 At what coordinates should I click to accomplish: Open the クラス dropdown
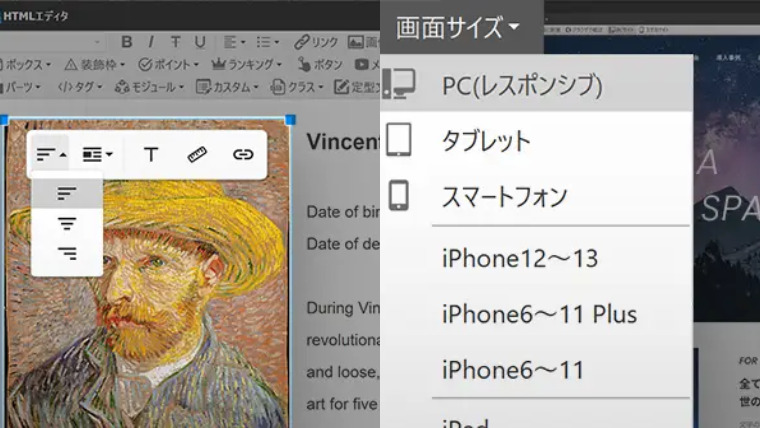click(297, 87)
